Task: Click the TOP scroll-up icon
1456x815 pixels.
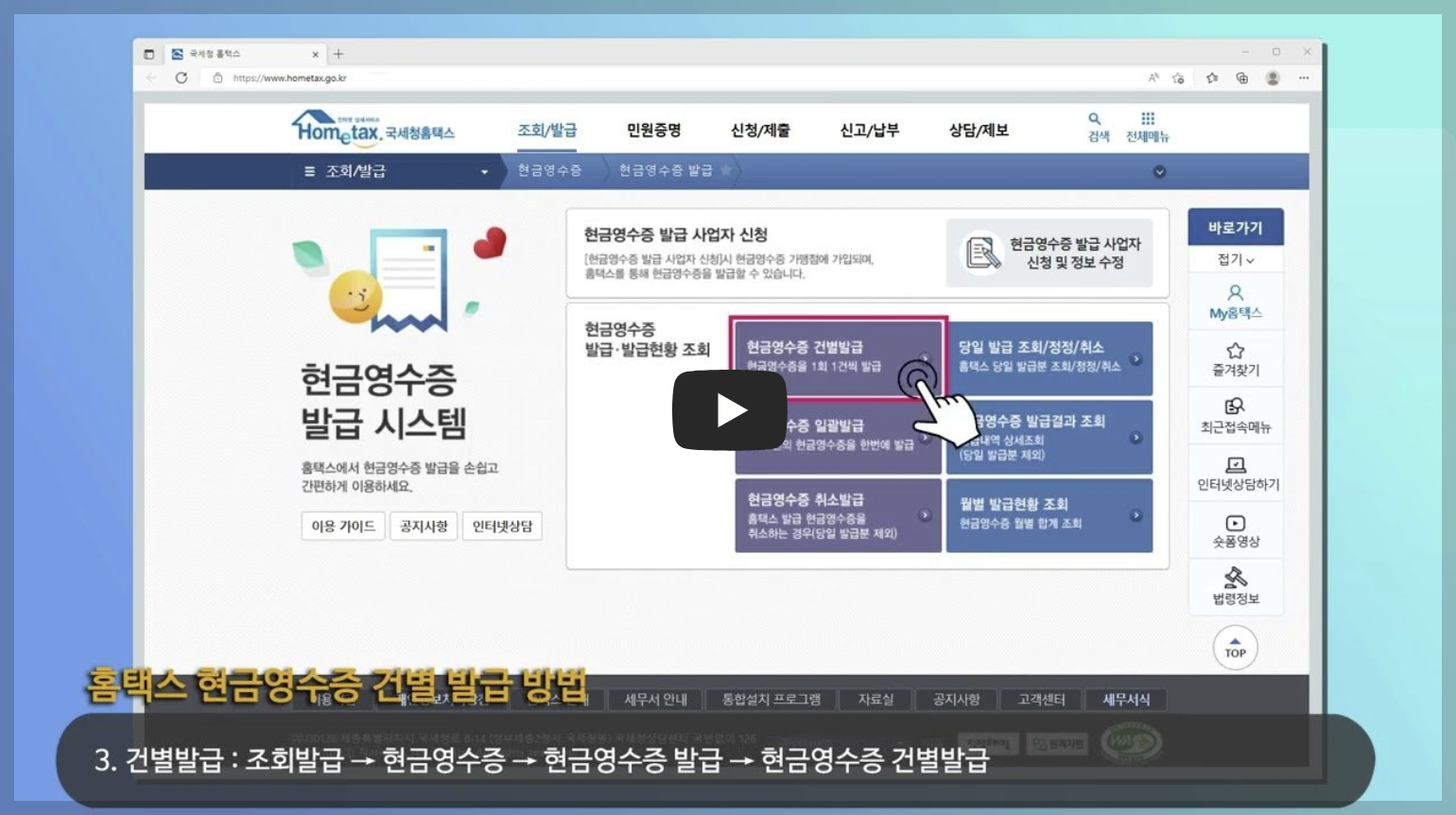Action: 1236,648
